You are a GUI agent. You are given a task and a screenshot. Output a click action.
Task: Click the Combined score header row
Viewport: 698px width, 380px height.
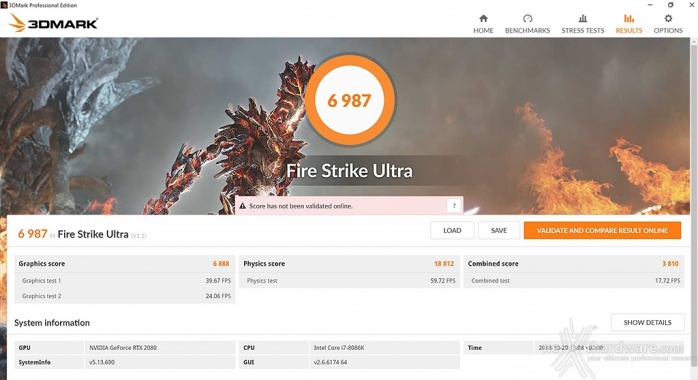pyautogui.click(x=574, y=263)
